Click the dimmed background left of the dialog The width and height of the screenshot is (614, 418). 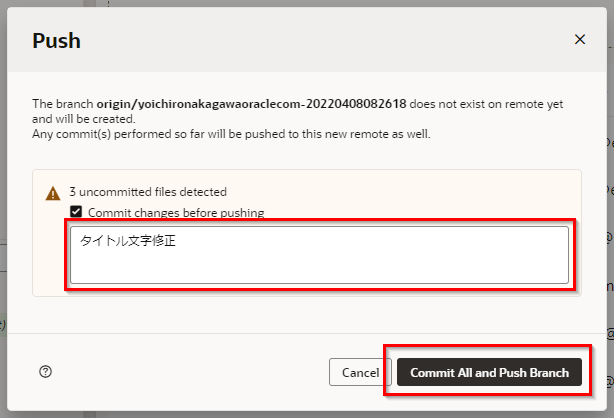coord(3,200)
